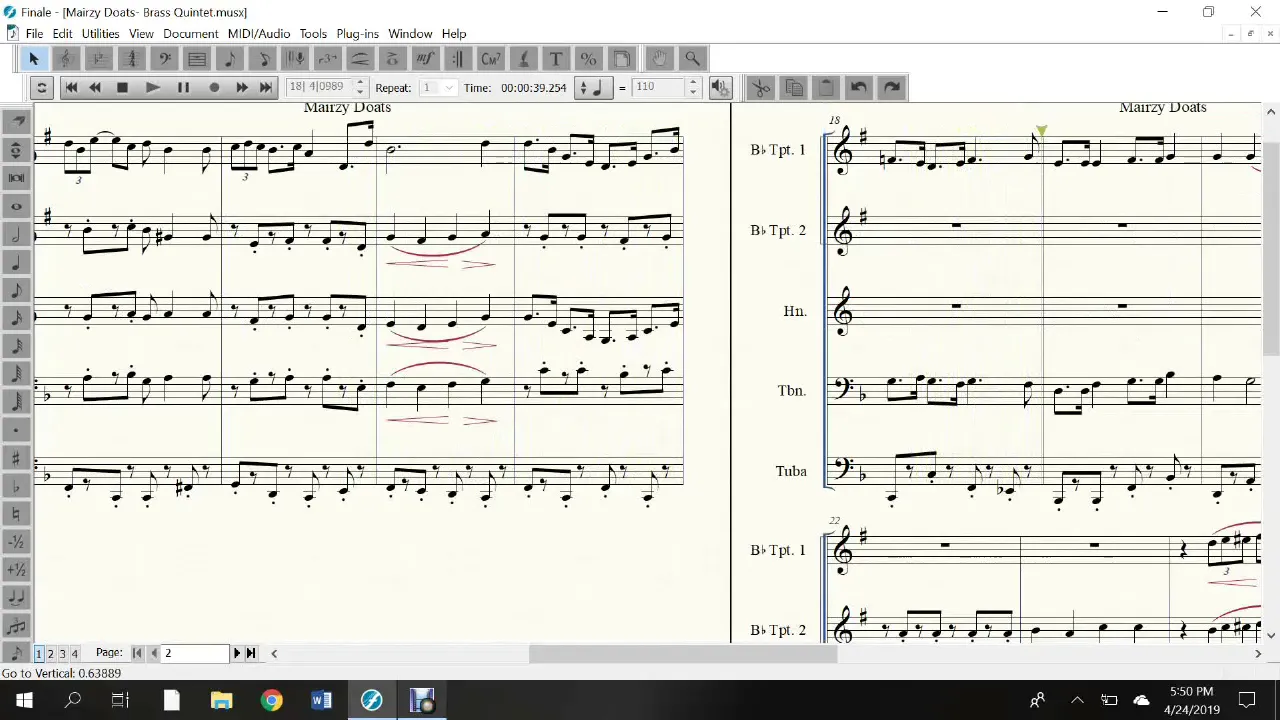
Task: Toggle the sharp accidental palette button
Action: (16, 458)
